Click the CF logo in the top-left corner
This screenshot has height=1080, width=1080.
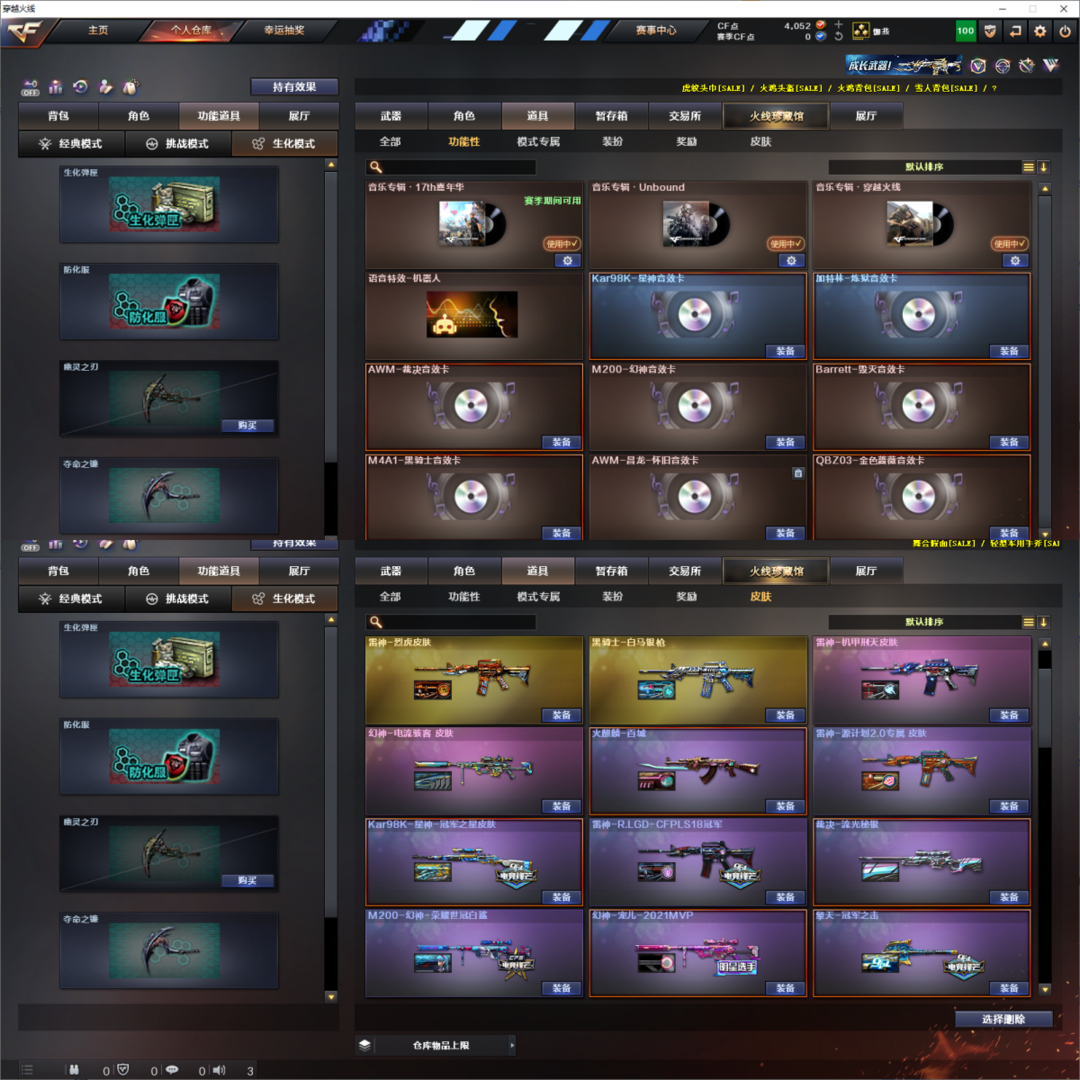(x=23, y=31)
